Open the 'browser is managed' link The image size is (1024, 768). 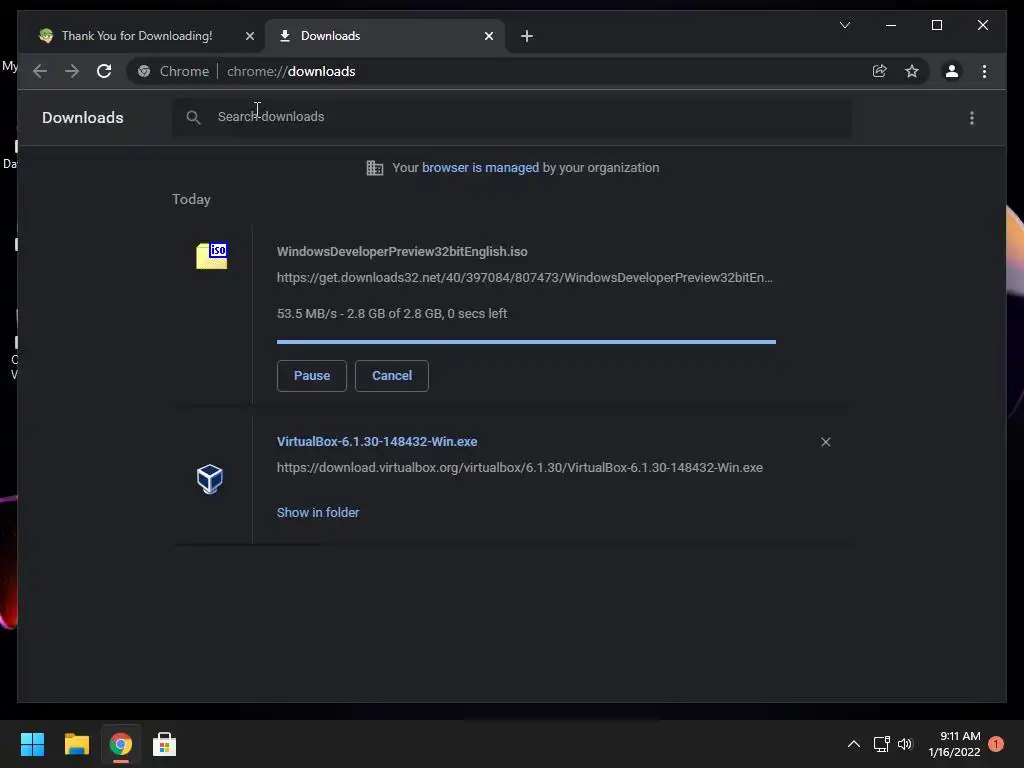[x=480, y=168]
